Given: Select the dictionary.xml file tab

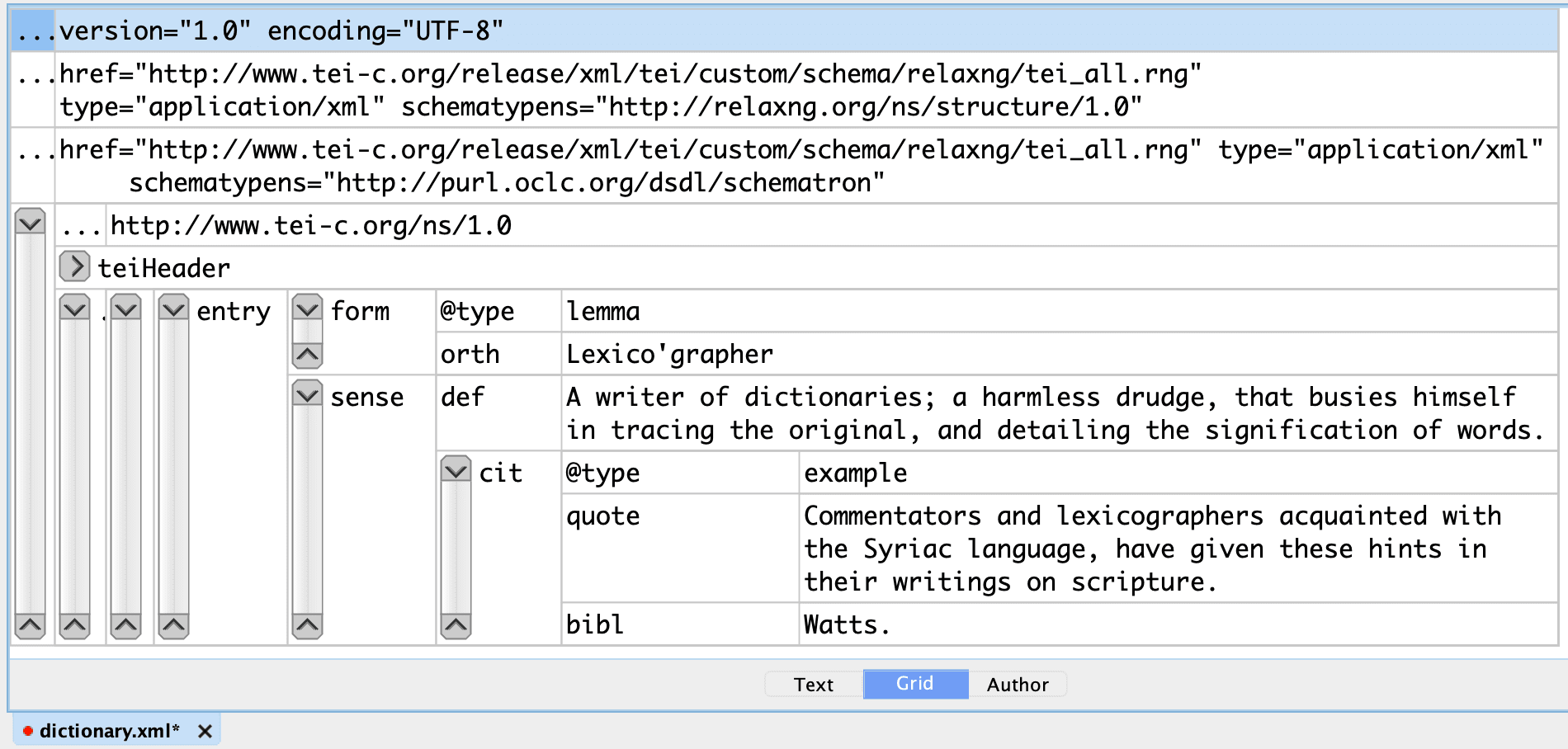Looking at the screenshot, I should (109, 731).
